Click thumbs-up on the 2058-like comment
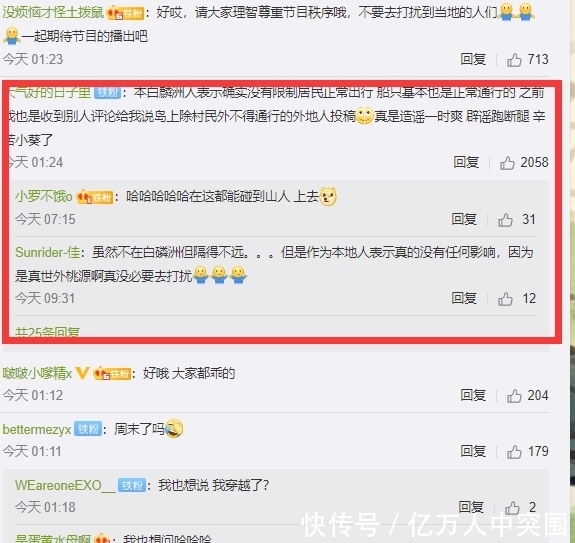Screen dimensions: 575x543 pos(507,163)
